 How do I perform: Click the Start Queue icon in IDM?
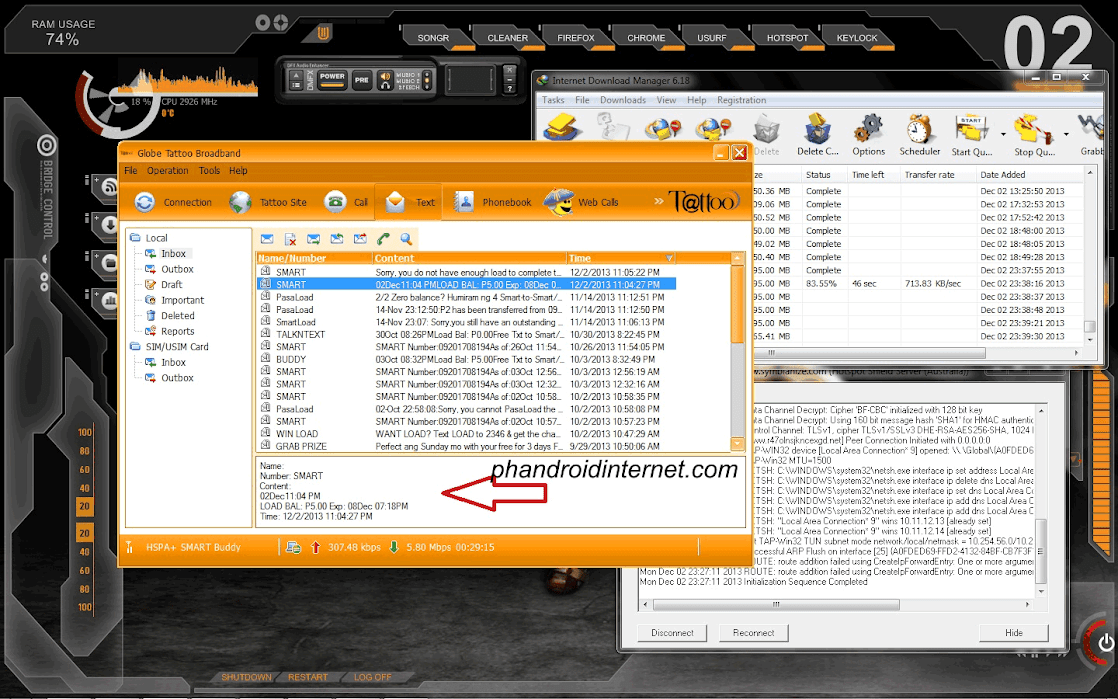pyautogui.click(x=971, y=136)
